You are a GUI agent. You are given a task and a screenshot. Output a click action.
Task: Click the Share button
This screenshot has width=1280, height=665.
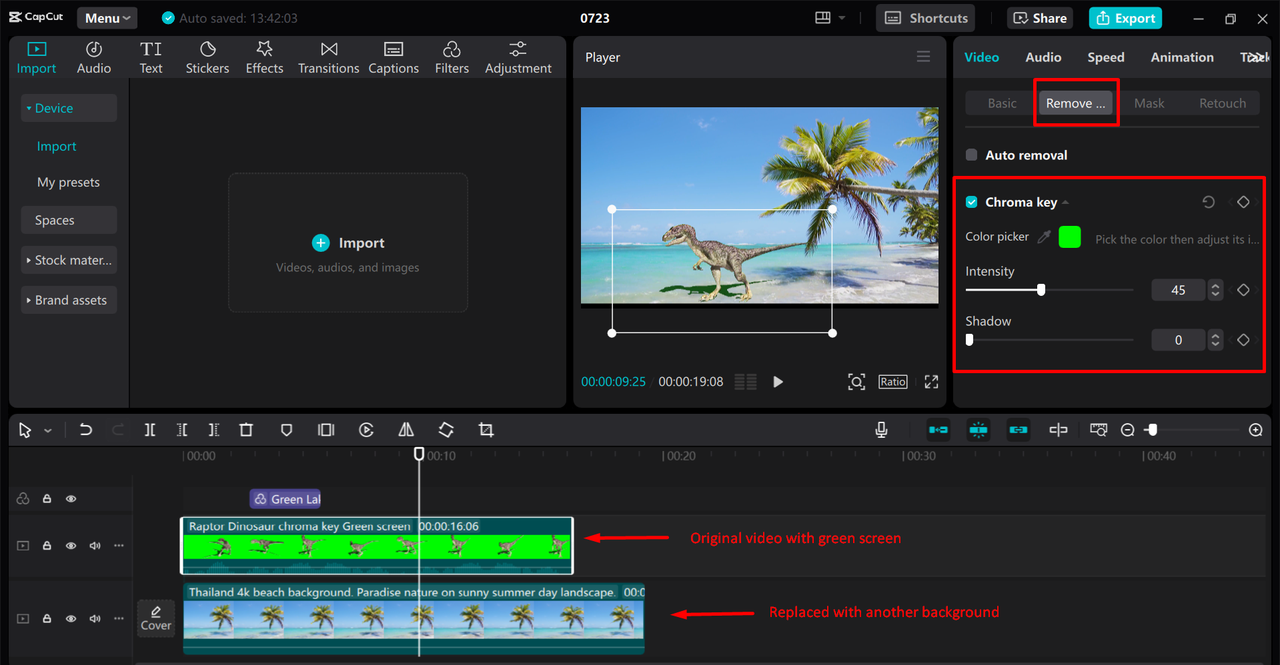[x=1039, y=18]
